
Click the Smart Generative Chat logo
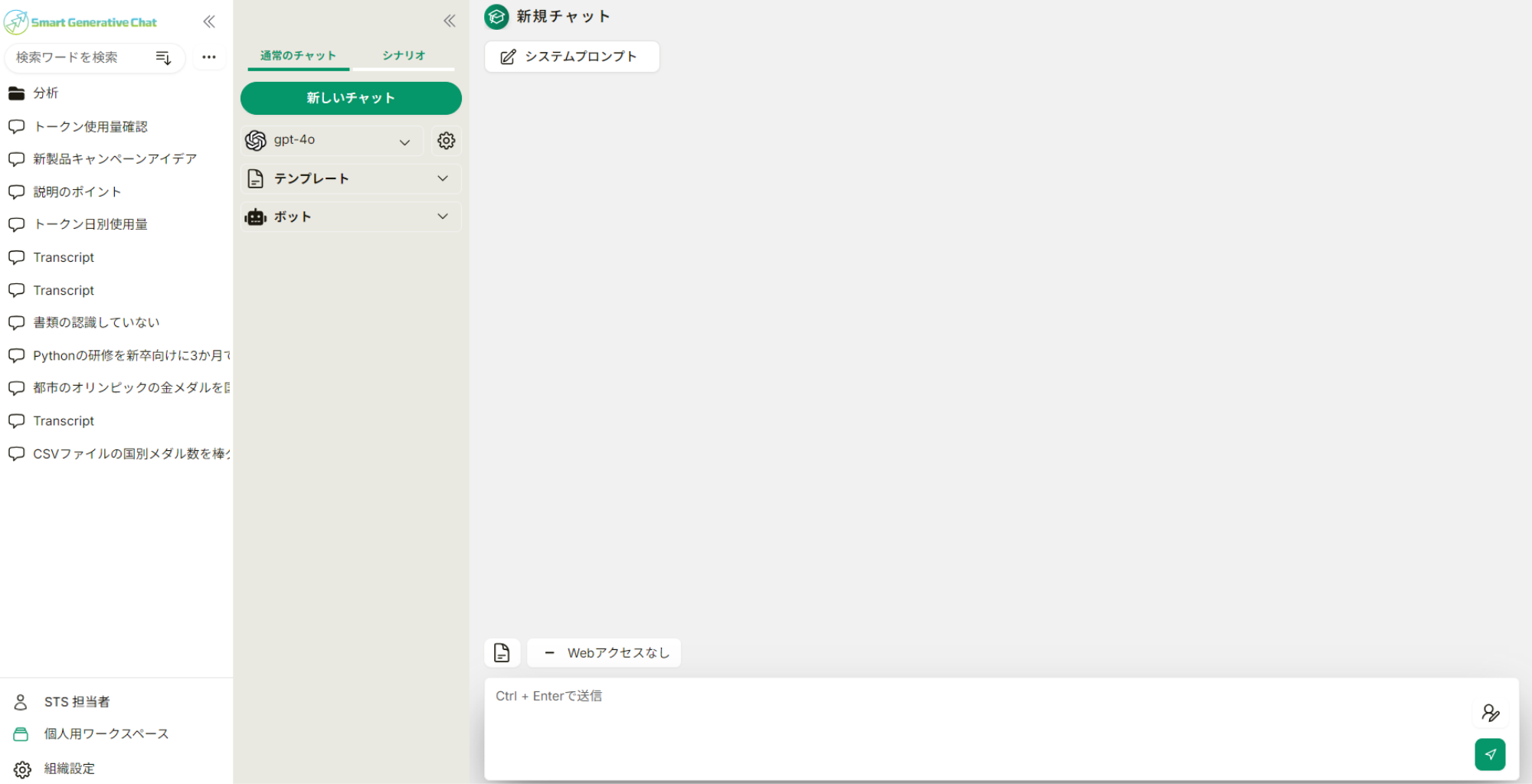(80, 22)
